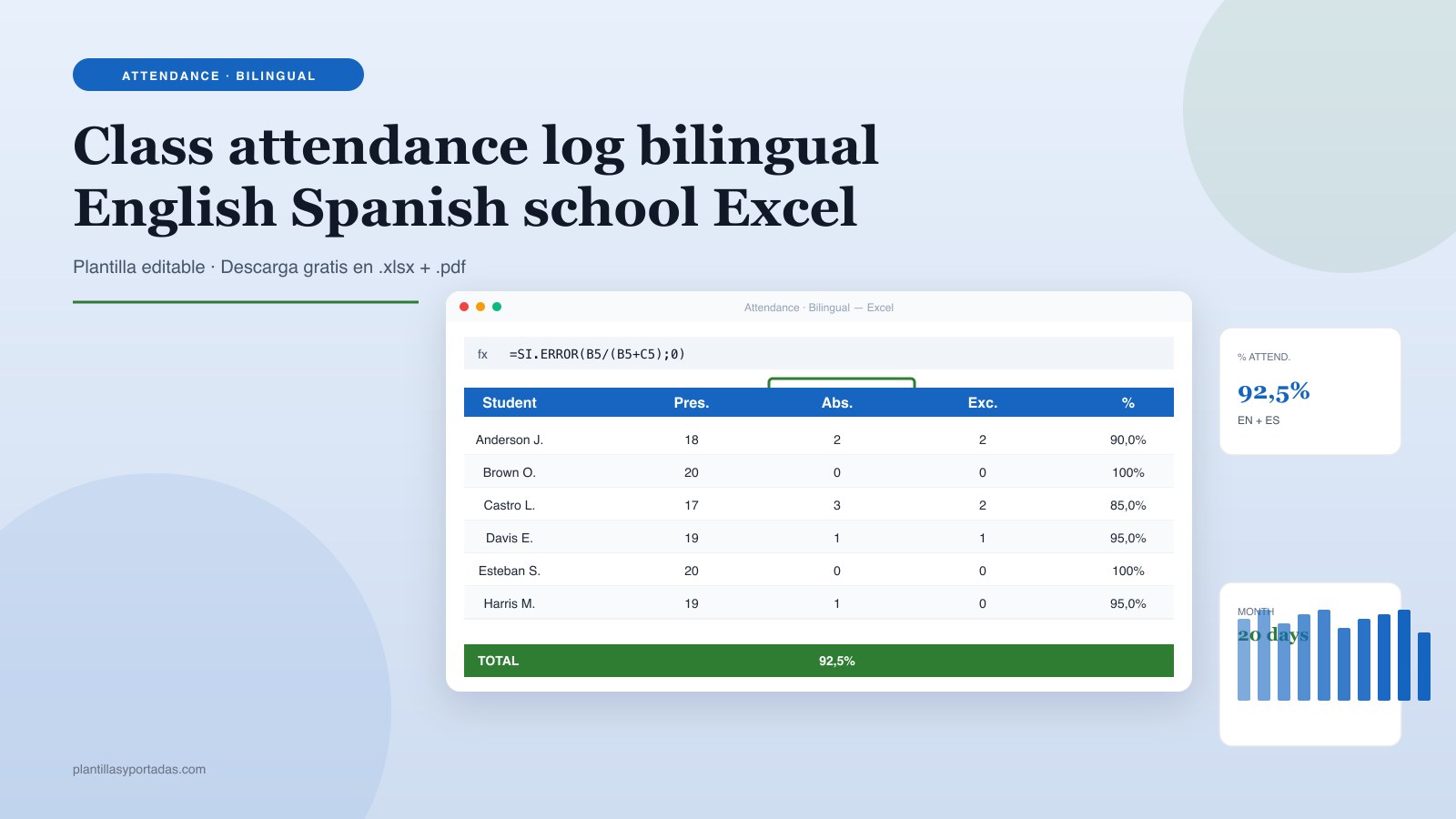Click the % column header
Viewport: 1456px width, 819px height.
tap(1128, 402)
